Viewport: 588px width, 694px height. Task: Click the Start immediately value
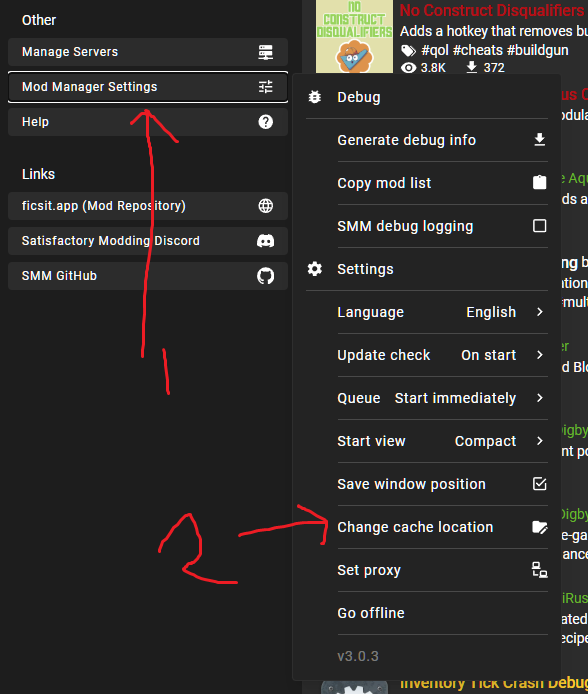point(455,398)
